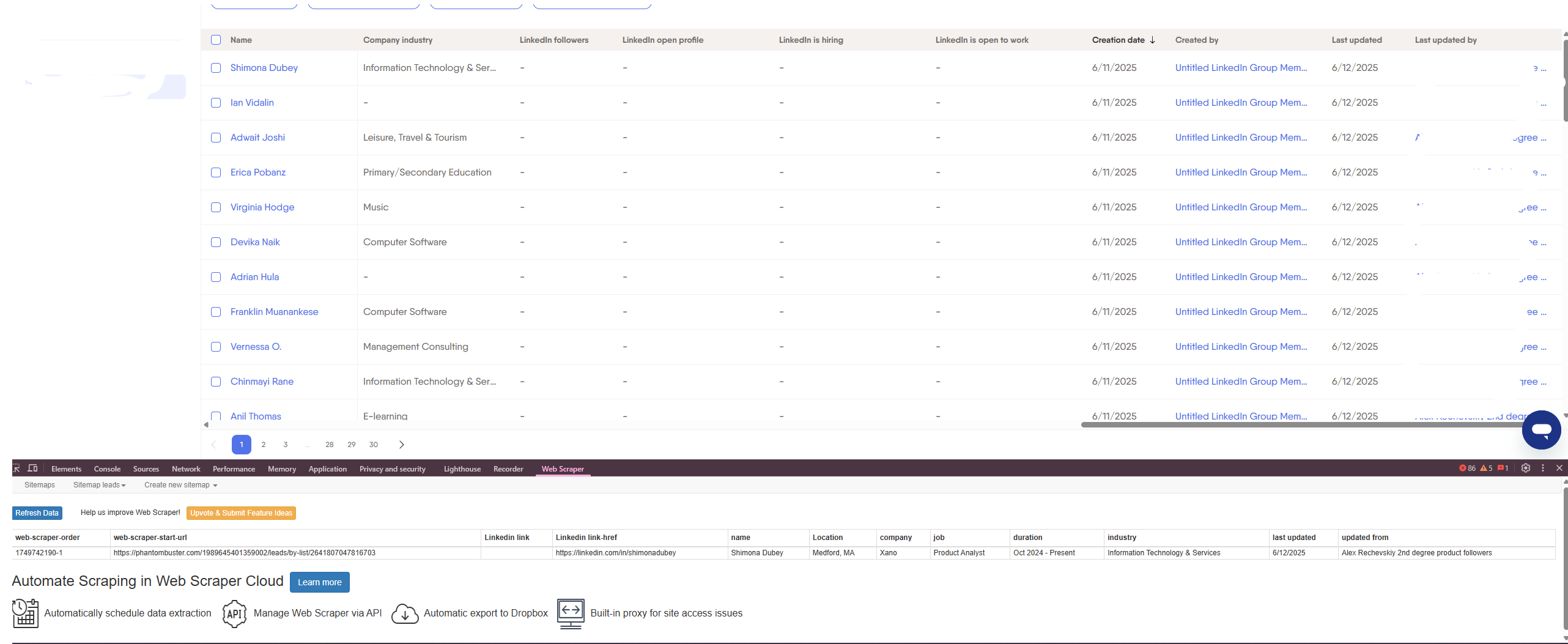Open Franklin Muanankese's lead profile link
The height and width of the screenshot is (644, 1568).
pyautogui.click(x=274, y=312)
